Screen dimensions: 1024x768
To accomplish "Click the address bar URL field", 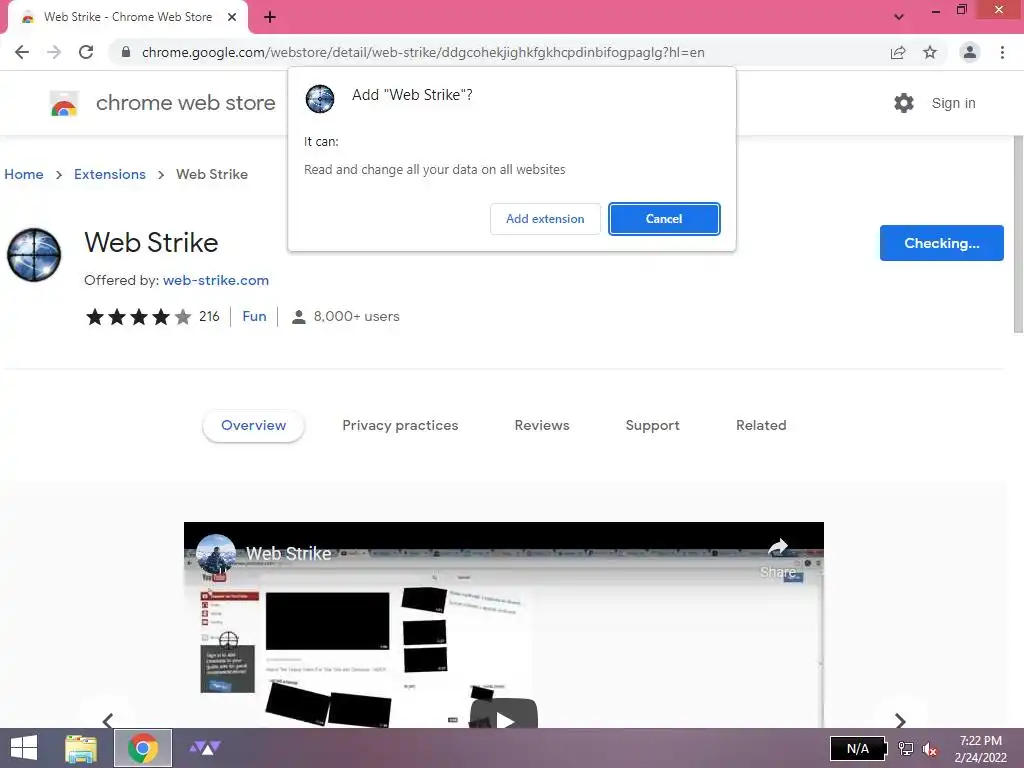I will (423, 52).
